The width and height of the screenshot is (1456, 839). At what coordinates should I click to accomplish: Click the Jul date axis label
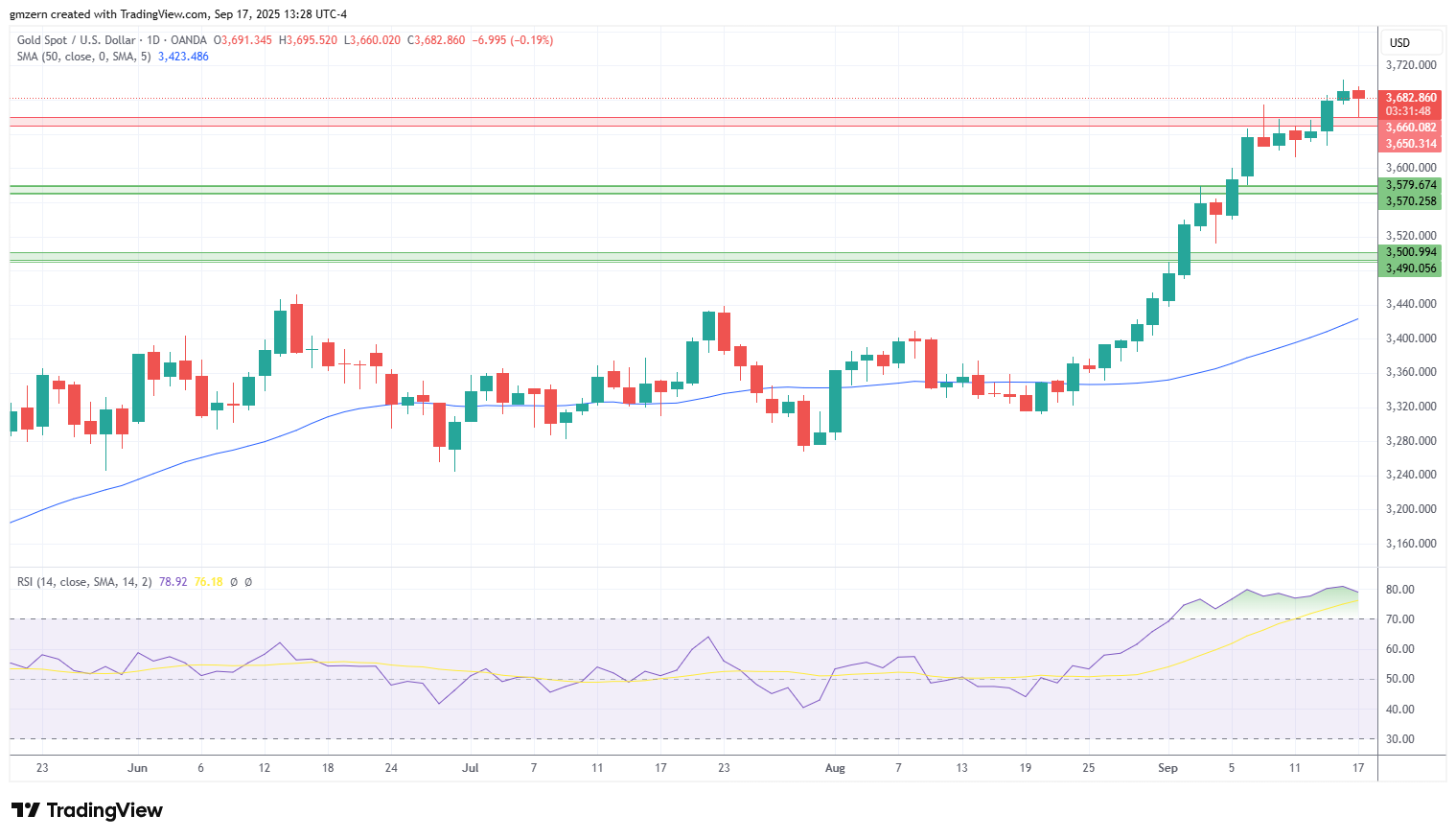pyautogui.click(x=471, y=768)
